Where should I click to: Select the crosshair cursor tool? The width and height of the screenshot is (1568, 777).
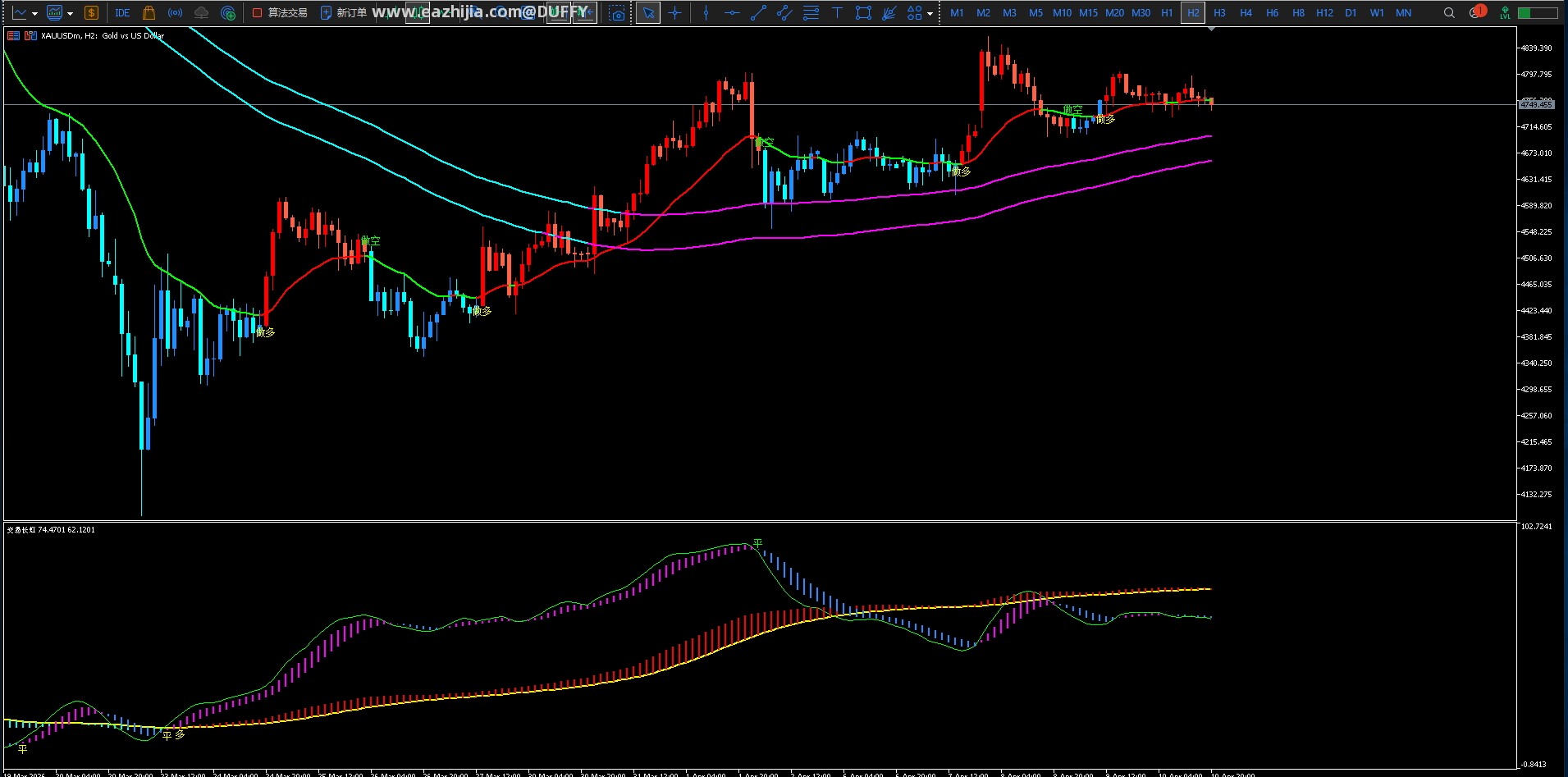click(674, 13)
